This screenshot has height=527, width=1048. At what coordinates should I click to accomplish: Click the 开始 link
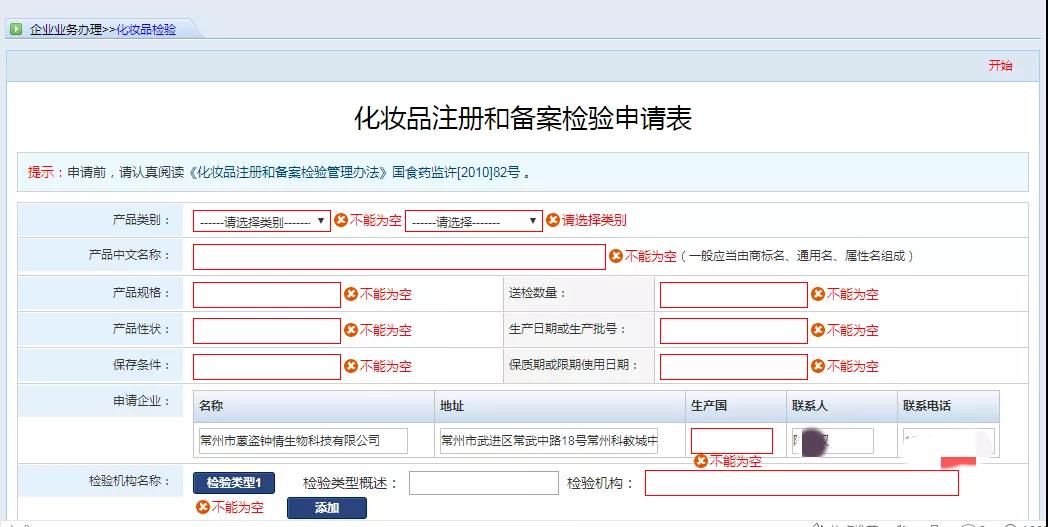(x=1001, y=66)
